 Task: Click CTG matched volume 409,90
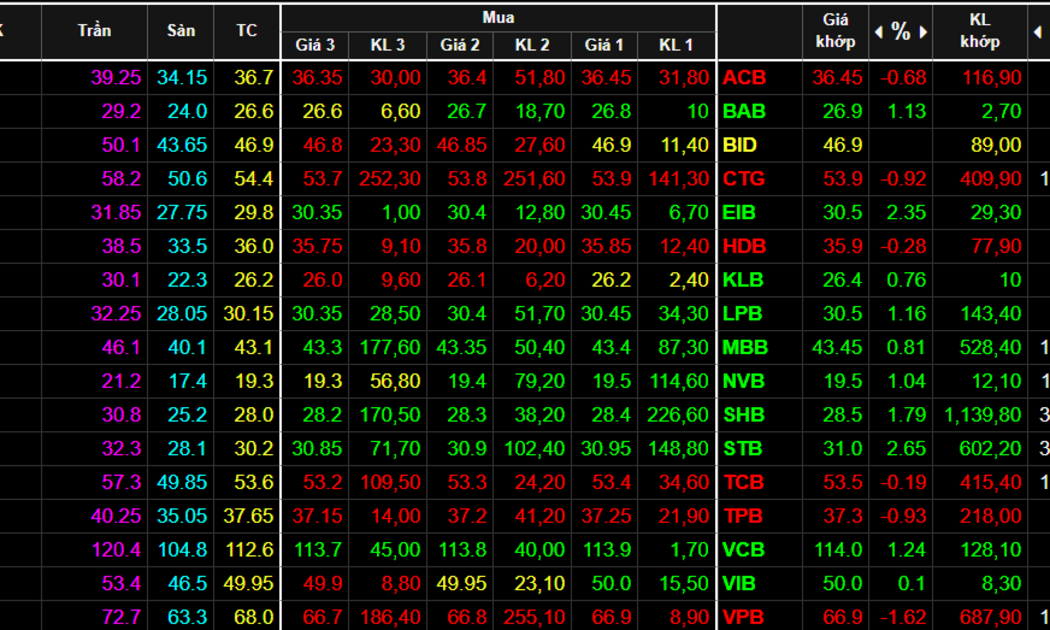tap(991, 179)
